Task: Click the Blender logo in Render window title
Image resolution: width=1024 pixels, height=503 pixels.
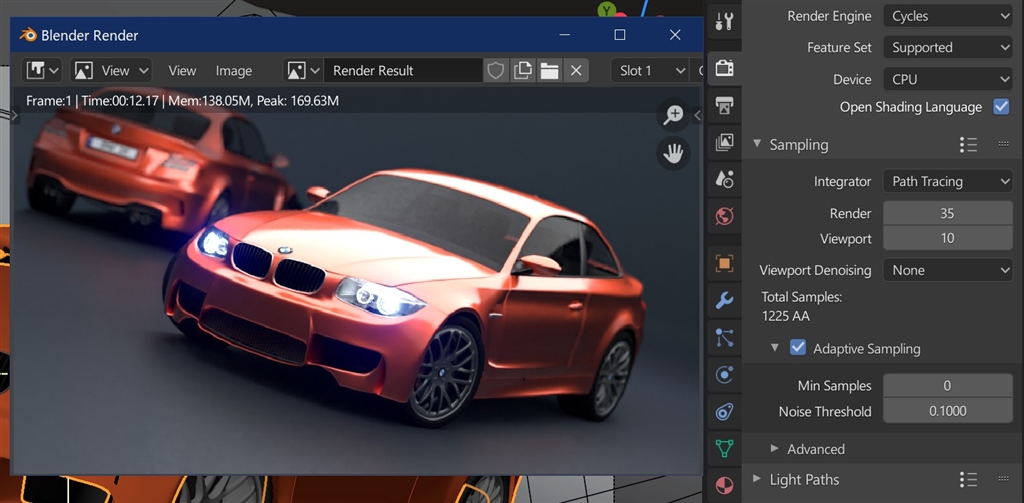Action: (x=27, y=35)
